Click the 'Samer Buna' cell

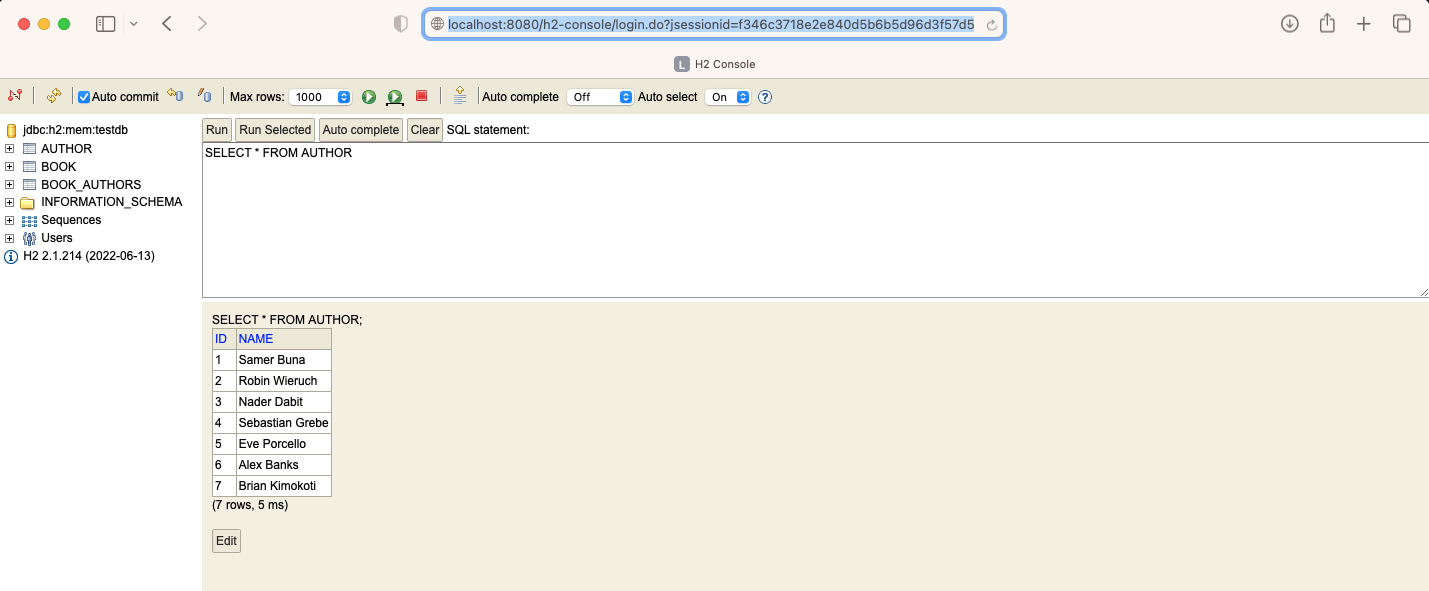pyautogui.click(x=284, y=360)
